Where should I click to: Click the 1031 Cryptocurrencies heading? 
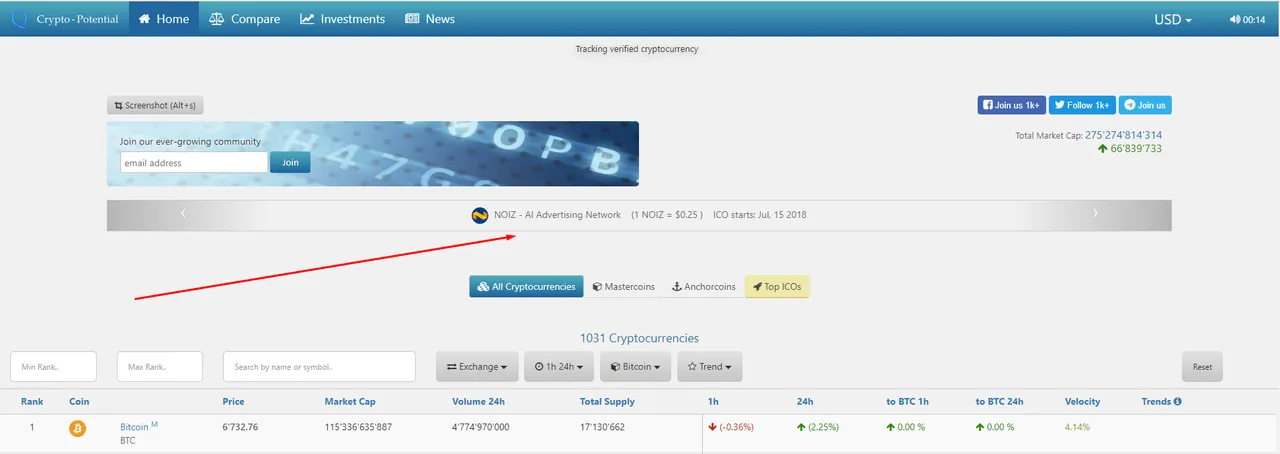(639, 338)
